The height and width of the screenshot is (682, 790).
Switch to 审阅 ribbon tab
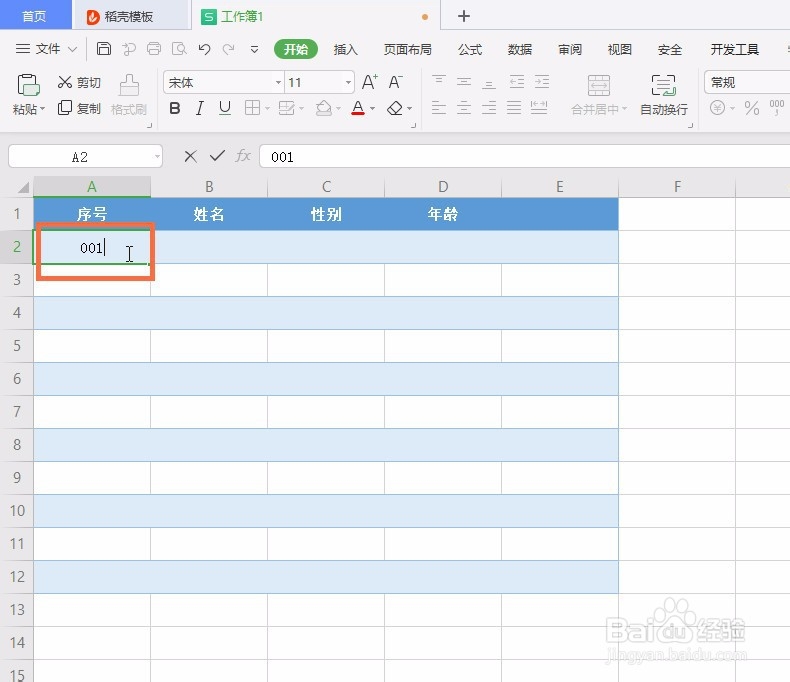(x=570, y=49)
